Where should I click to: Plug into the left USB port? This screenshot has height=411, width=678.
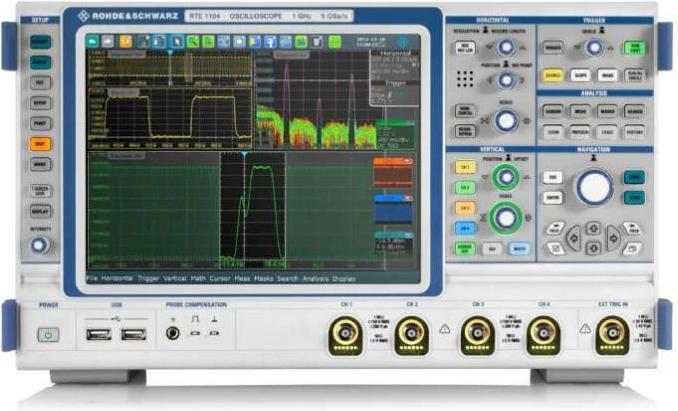pos(99,334)
